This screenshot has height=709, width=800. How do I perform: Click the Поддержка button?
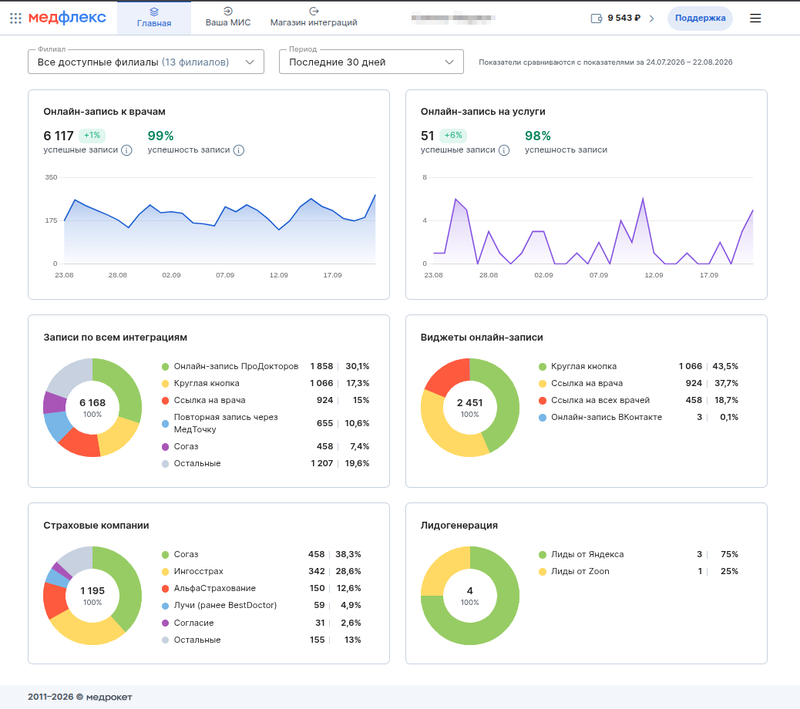[700, 18]
